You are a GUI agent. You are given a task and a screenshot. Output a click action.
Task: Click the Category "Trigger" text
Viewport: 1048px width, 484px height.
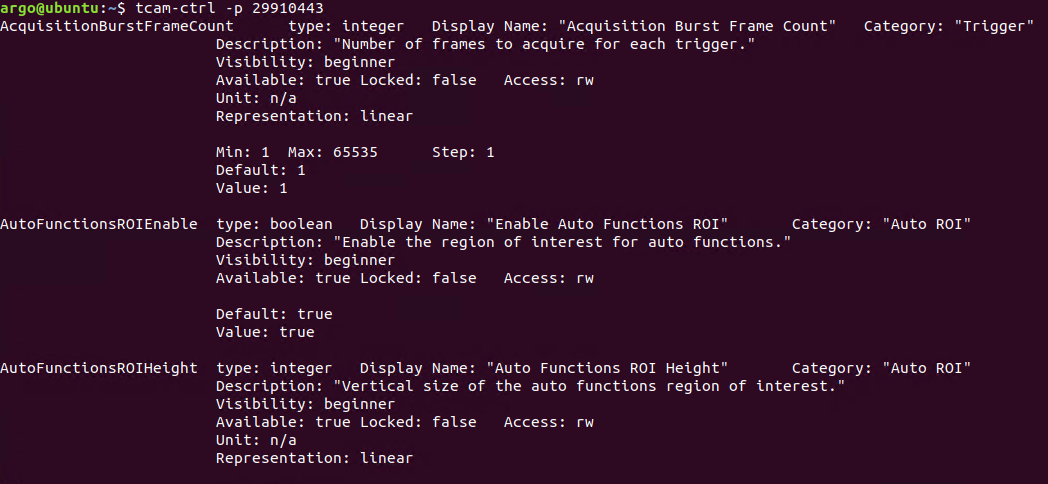[x=949, y=27]
